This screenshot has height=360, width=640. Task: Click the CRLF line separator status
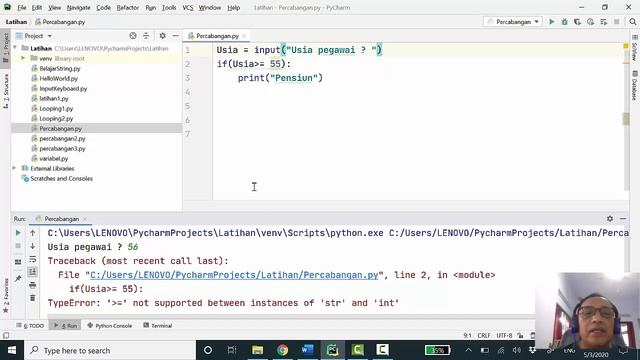click(x=484, y=336)
